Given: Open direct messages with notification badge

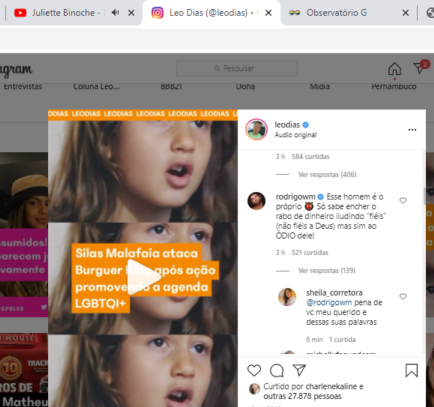Looking at the screenshot, I should 420,67.
